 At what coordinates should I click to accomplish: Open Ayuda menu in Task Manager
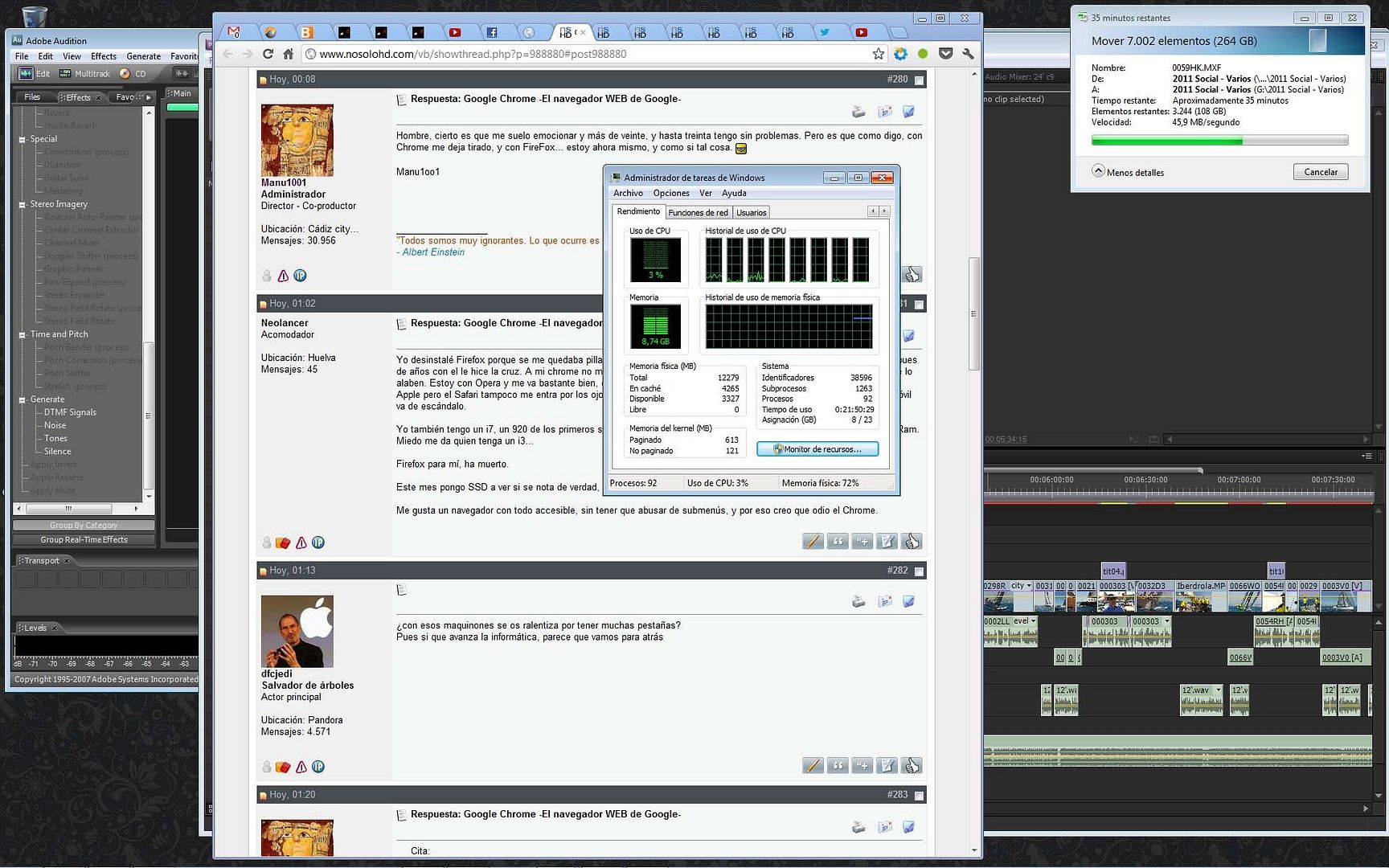click(734, 193)
